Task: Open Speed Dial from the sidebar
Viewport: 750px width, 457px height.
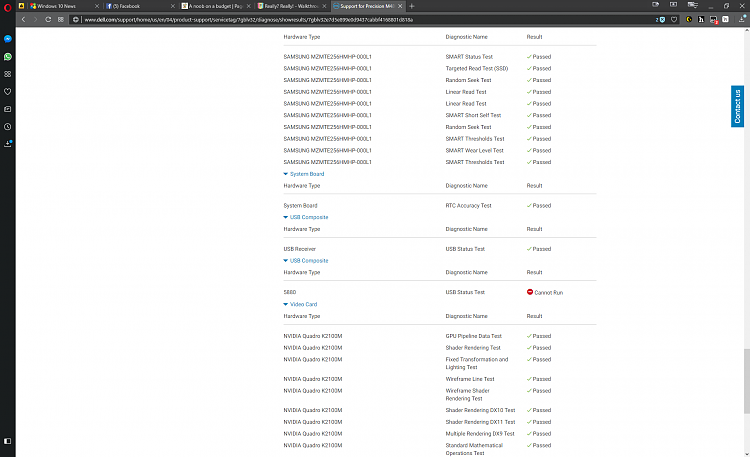Action: pyautogui.click(x=8, y=74)
